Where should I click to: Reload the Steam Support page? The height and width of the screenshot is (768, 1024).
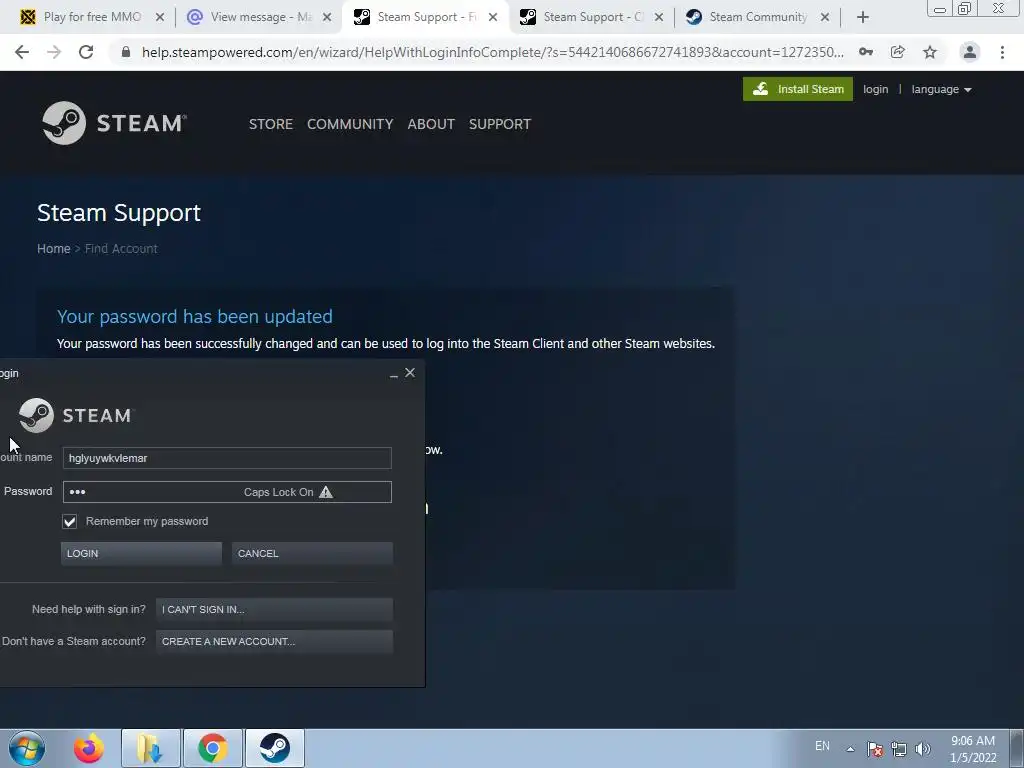[x=86, y=52]
